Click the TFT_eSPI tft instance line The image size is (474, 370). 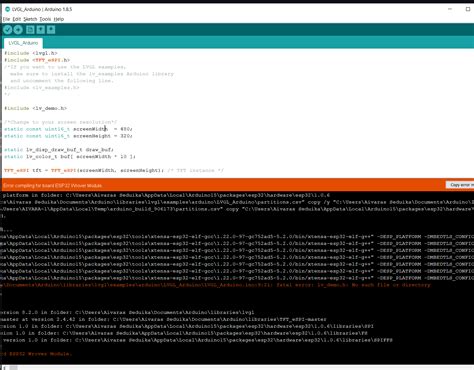point(114,170)
